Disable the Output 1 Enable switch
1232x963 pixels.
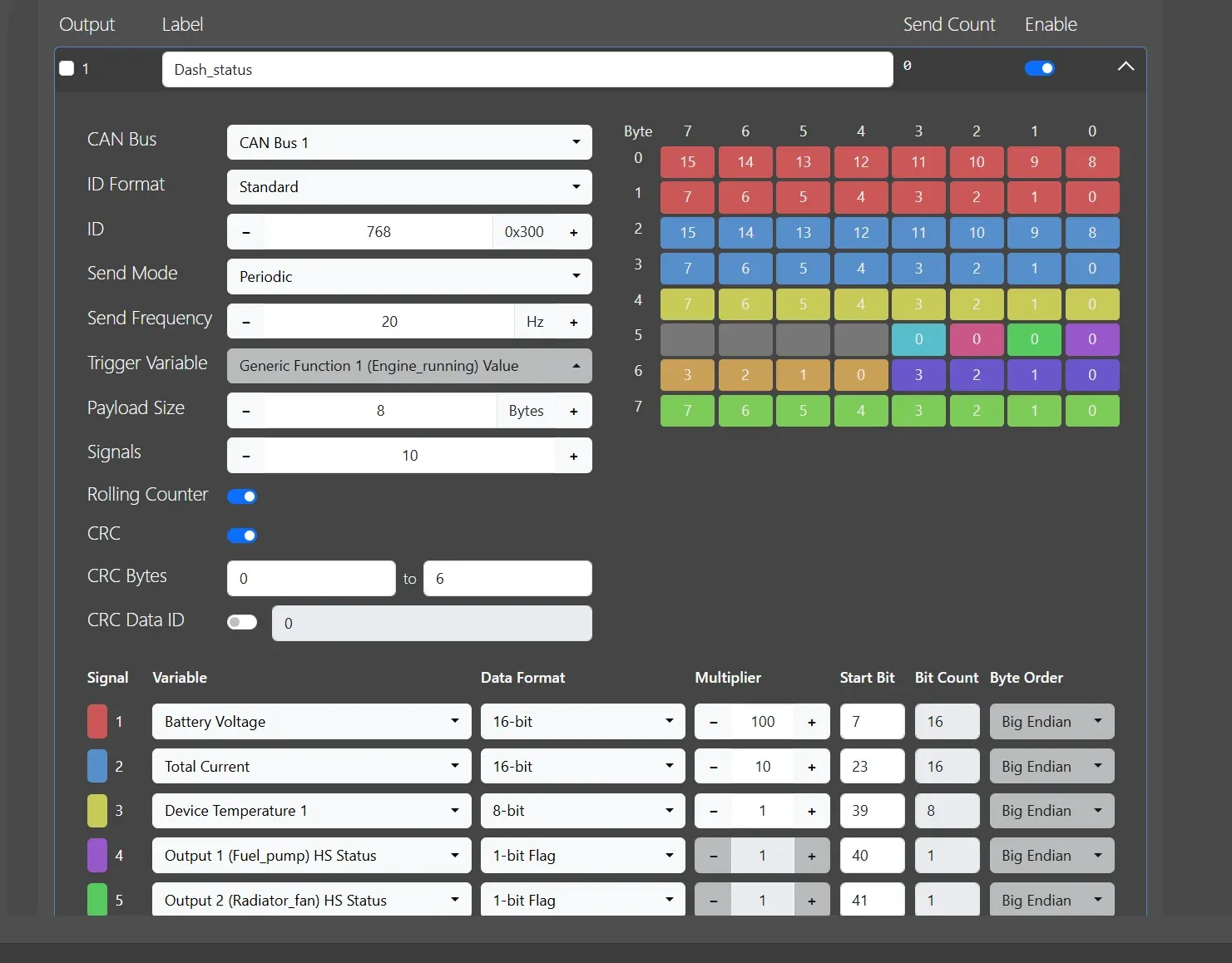pos(1040,68)
